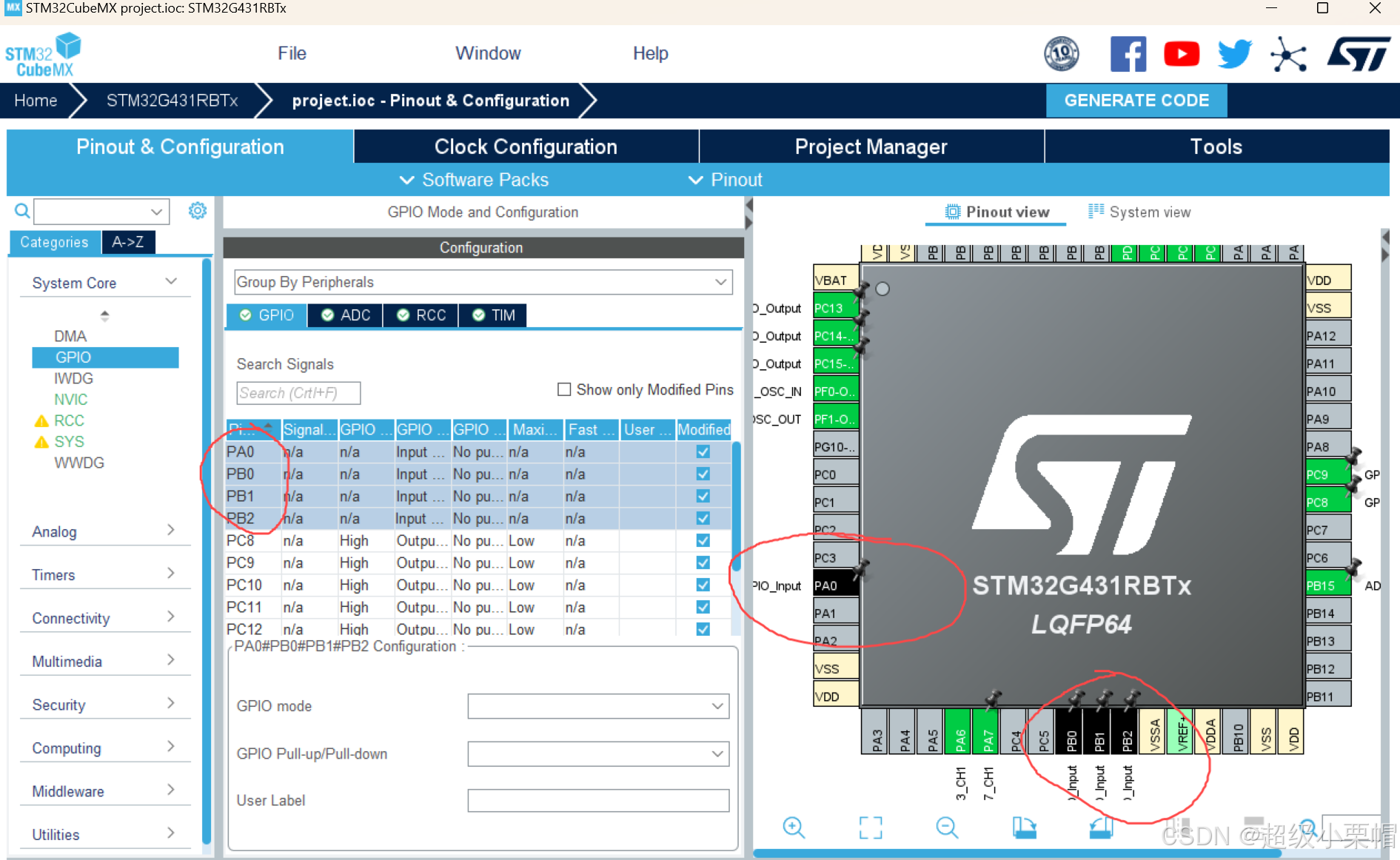Open the Twitter bird icon link

[1235, 54]
